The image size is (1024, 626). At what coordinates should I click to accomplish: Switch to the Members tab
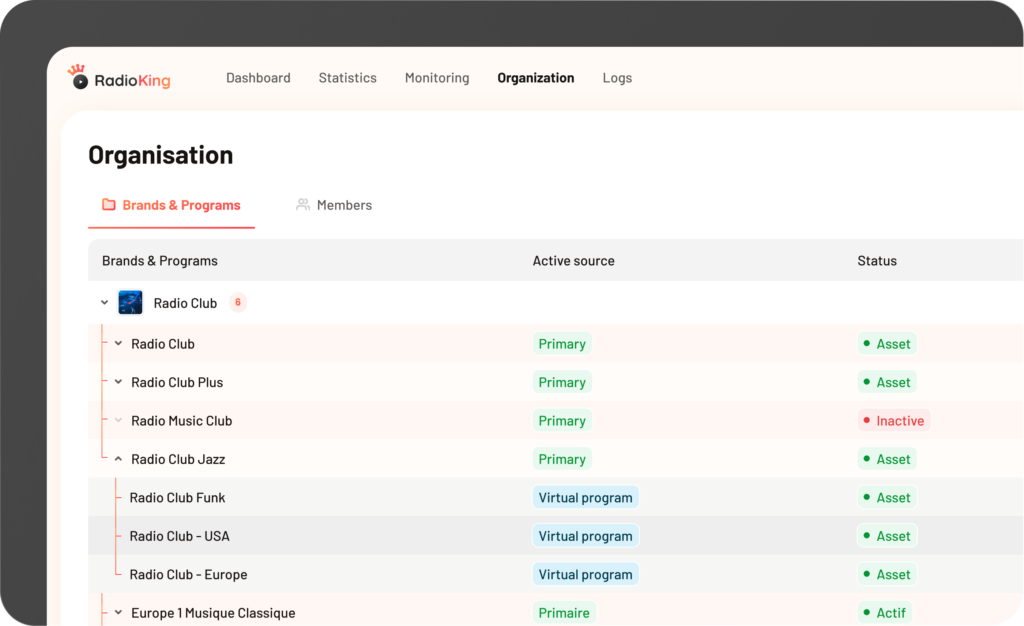(343, 205)
